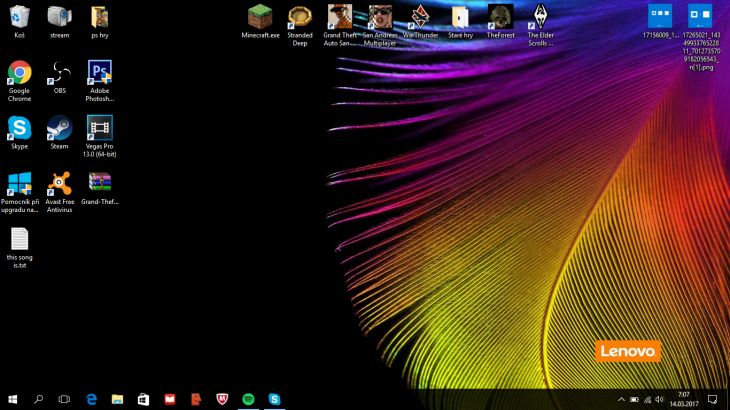
Task: Open the network Wi-Fi tray icon
Action: 647,399
